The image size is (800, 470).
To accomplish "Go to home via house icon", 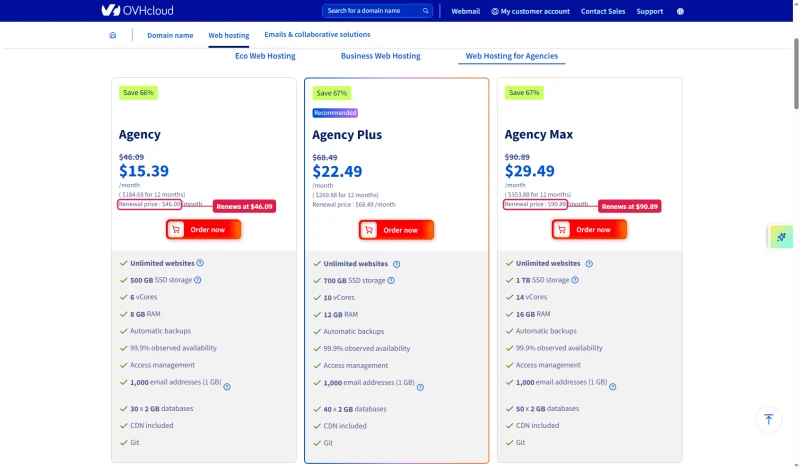I will point(113,35).
